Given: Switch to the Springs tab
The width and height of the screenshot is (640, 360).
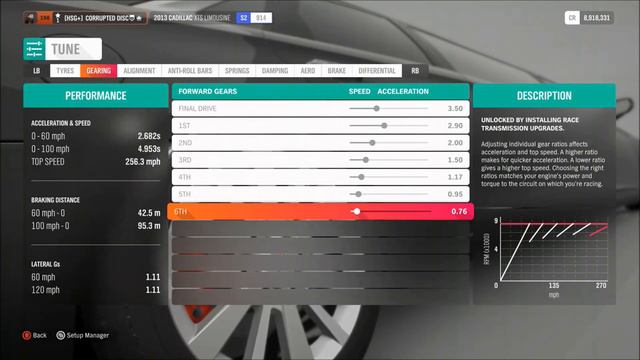Looking at the screenshot, I should [x=237, y=71].
